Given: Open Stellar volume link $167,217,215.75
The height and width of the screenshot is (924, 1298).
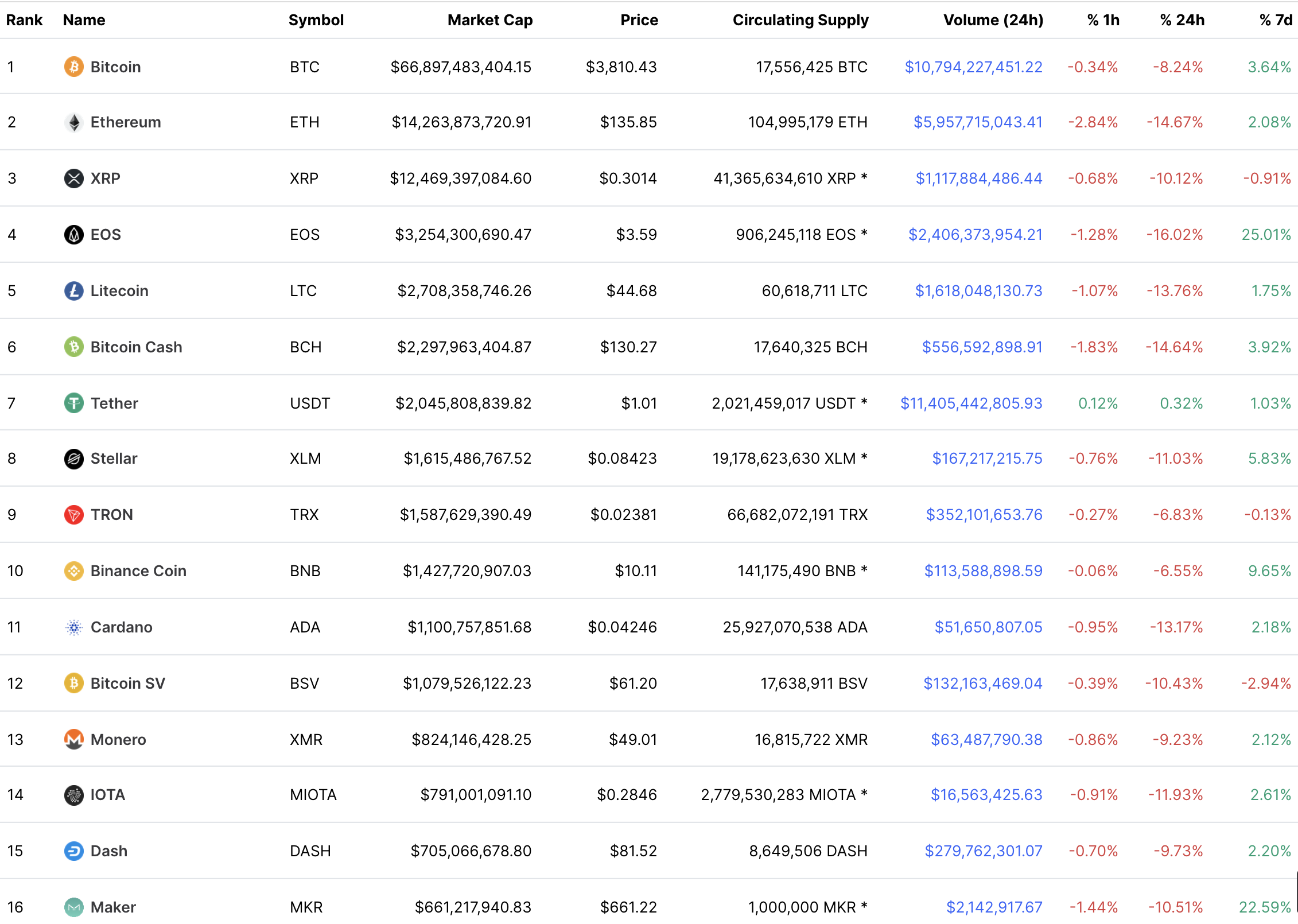Looking at the screenshot, I should tap(987, 459).
